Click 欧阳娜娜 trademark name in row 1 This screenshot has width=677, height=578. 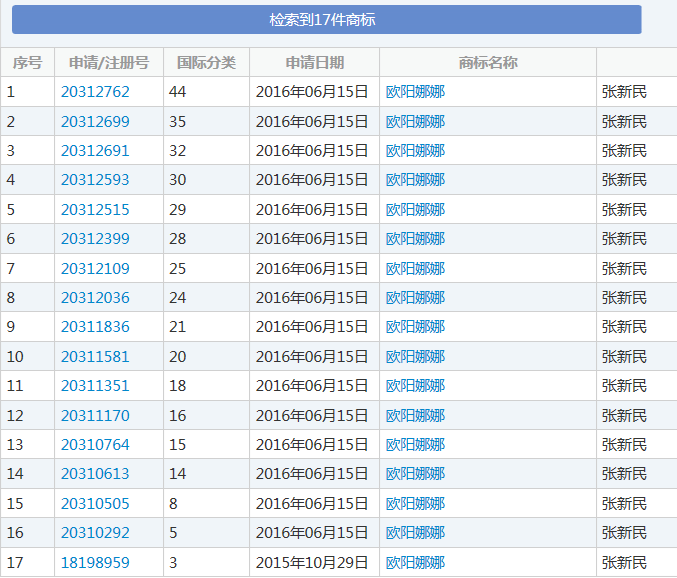click(415, 92)
